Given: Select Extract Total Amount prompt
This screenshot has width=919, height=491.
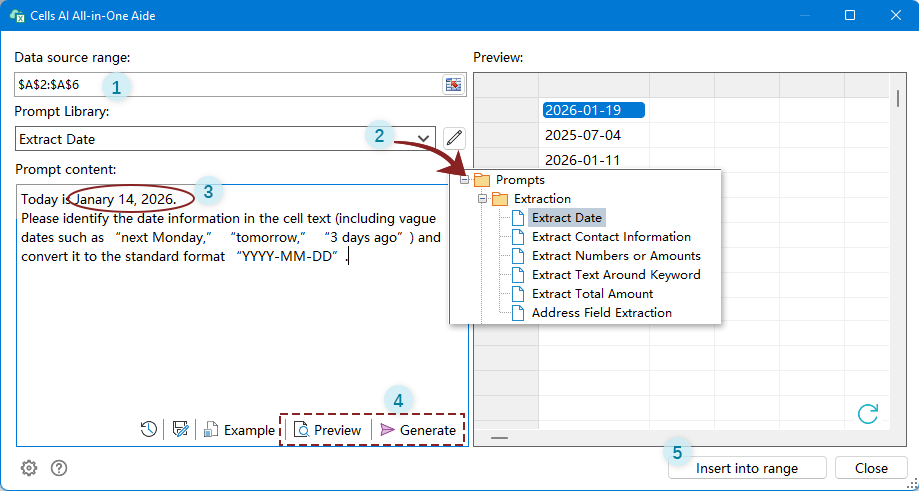Looking at the screenshot, I should (593, 294).
